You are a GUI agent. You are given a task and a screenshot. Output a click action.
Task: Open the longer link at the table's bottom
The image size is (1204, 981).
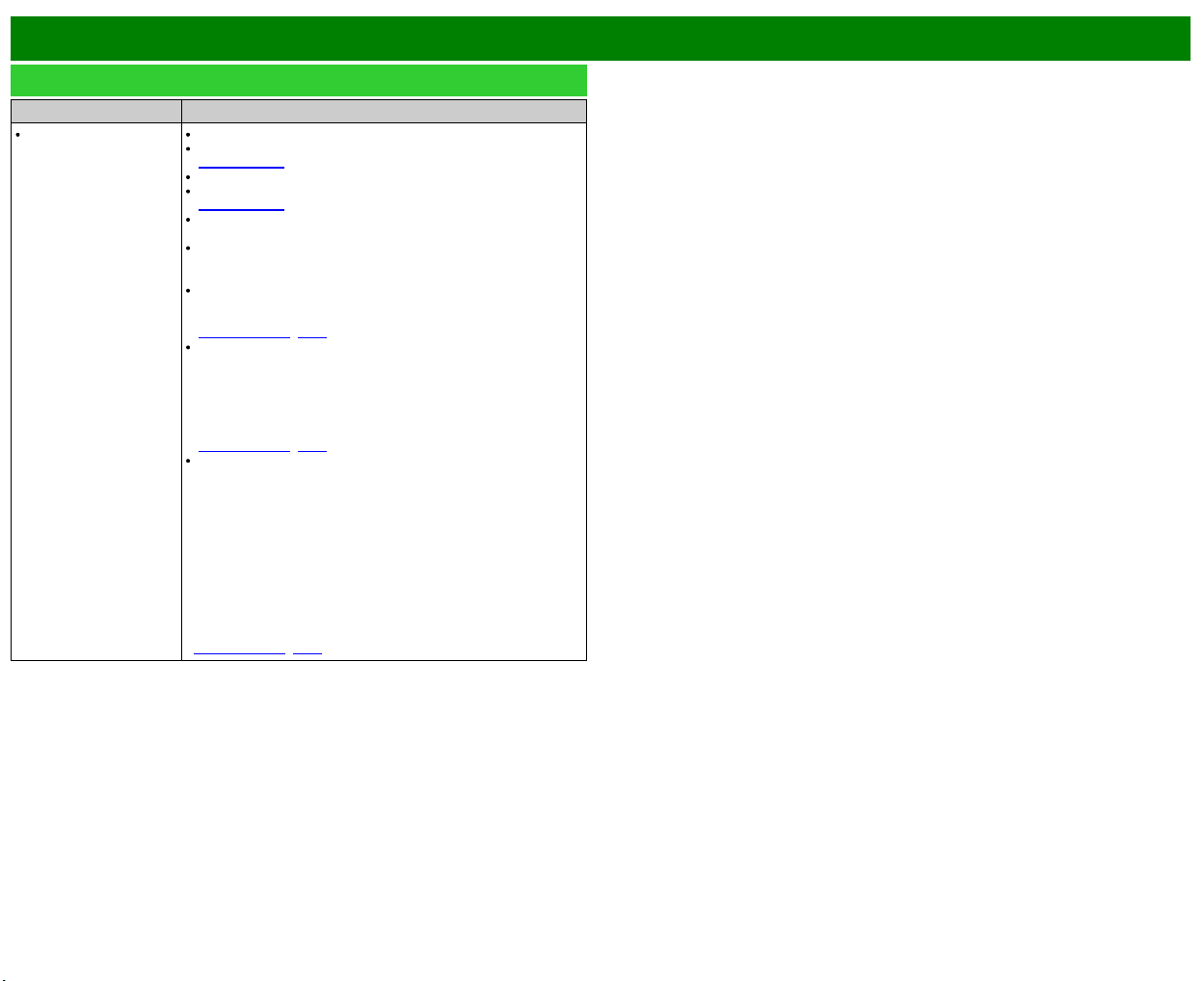coord(239,650)
